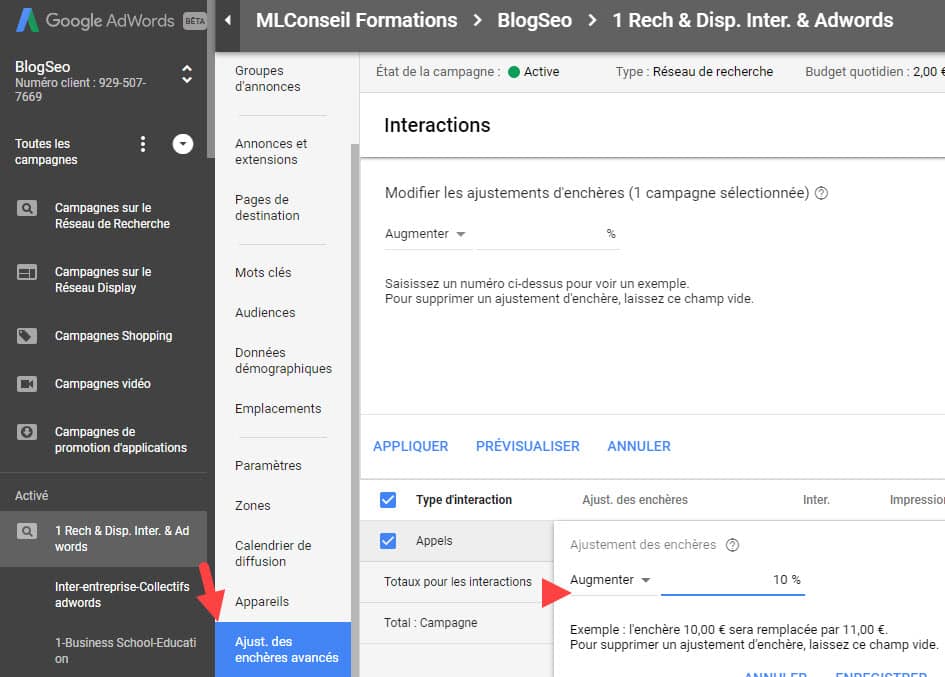
Task: Open help icon next to Ajustement des enchères
Action: click(x=732, y=545)
